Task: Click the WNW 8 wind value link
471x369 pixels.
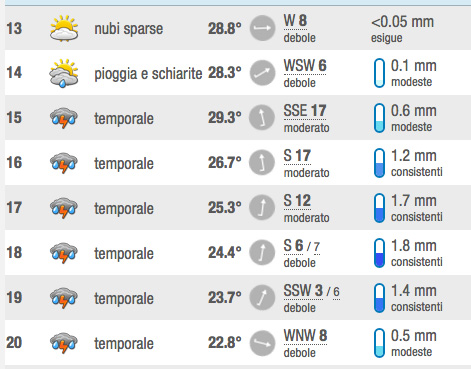Action: 305,336
